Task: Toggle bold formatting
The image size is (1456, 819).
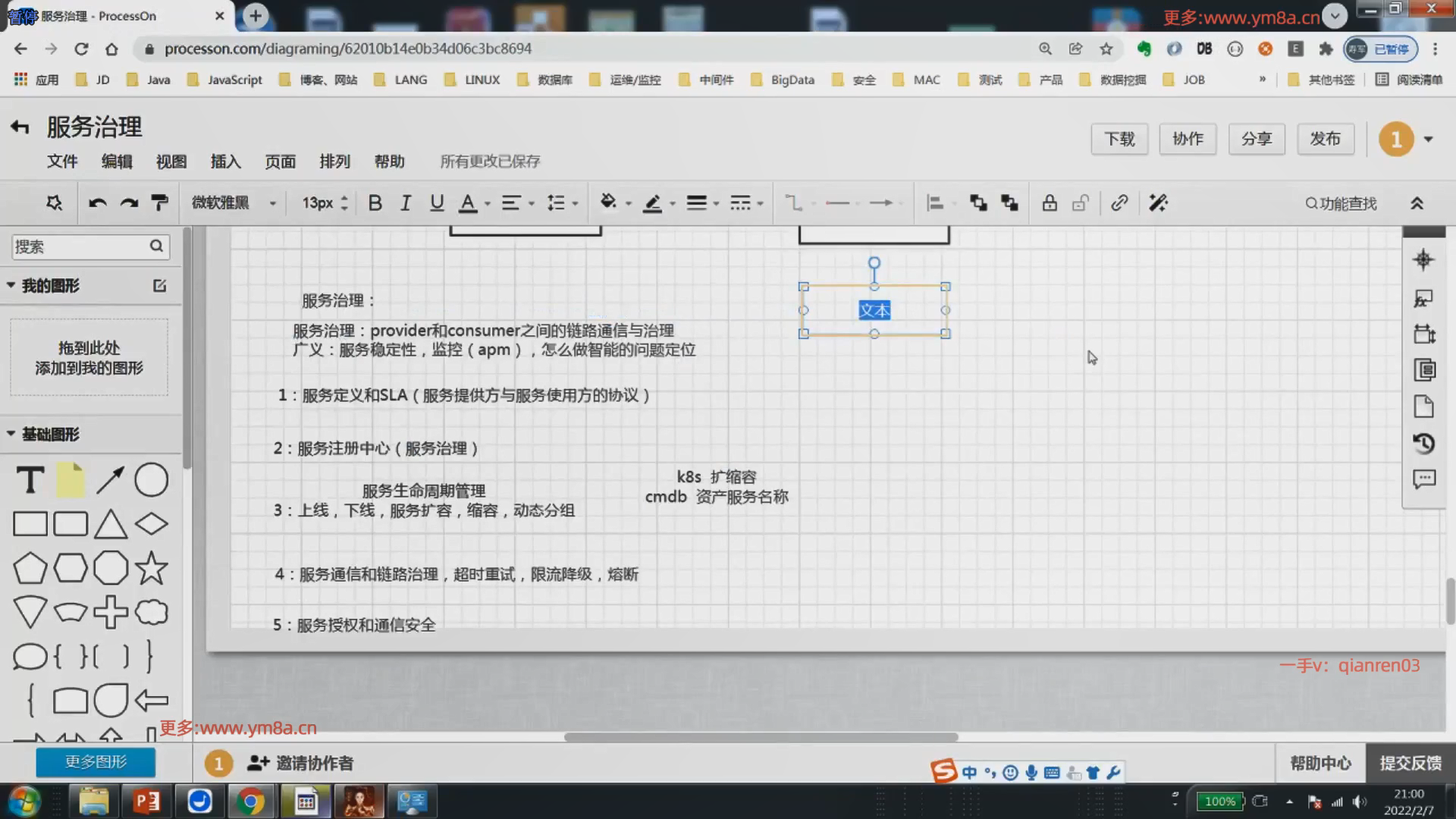Action: tap(375, 202)
